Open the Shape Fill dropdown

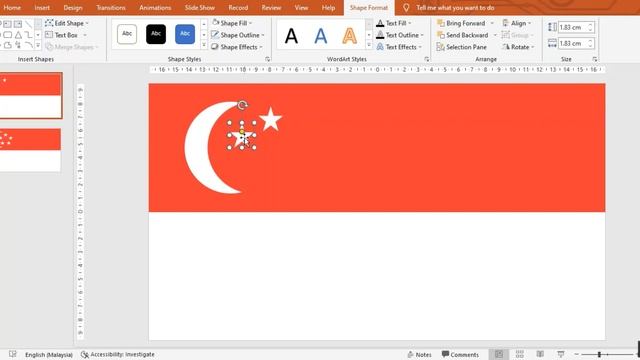pos(232,23)
